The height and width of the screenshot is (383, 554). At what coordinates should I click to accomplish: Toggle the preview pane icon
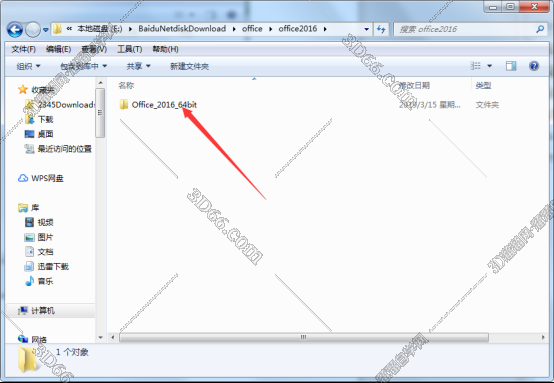pos(511,66)
